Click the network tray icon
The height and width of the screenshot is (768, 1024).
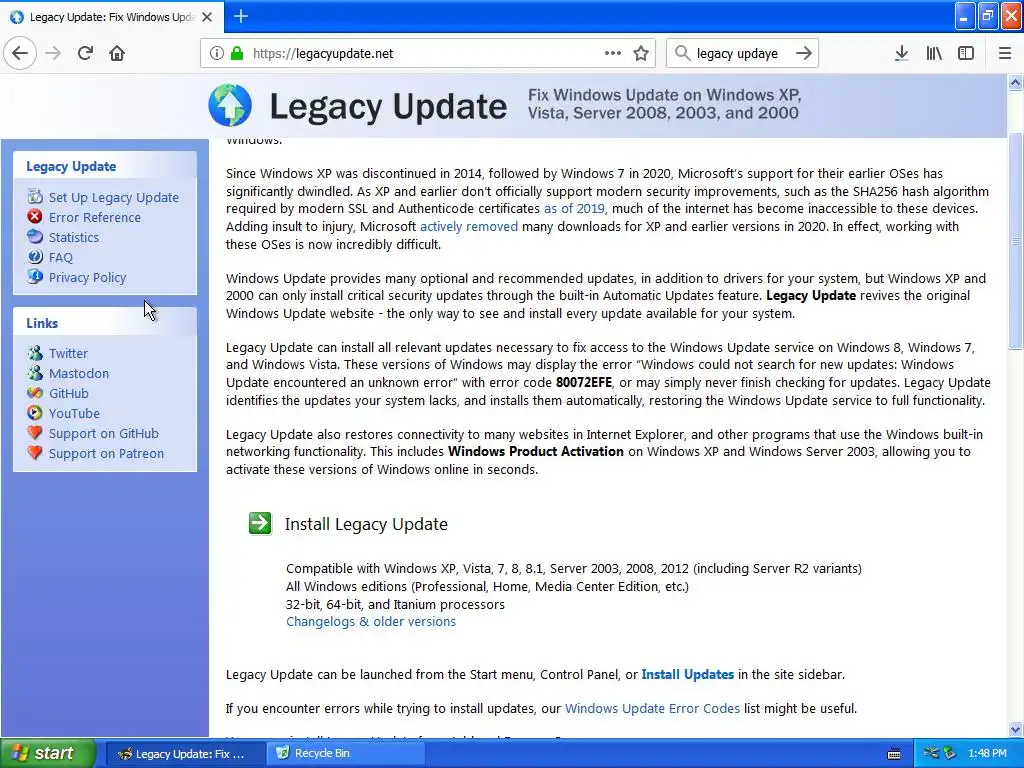click(x=931, y=753)
